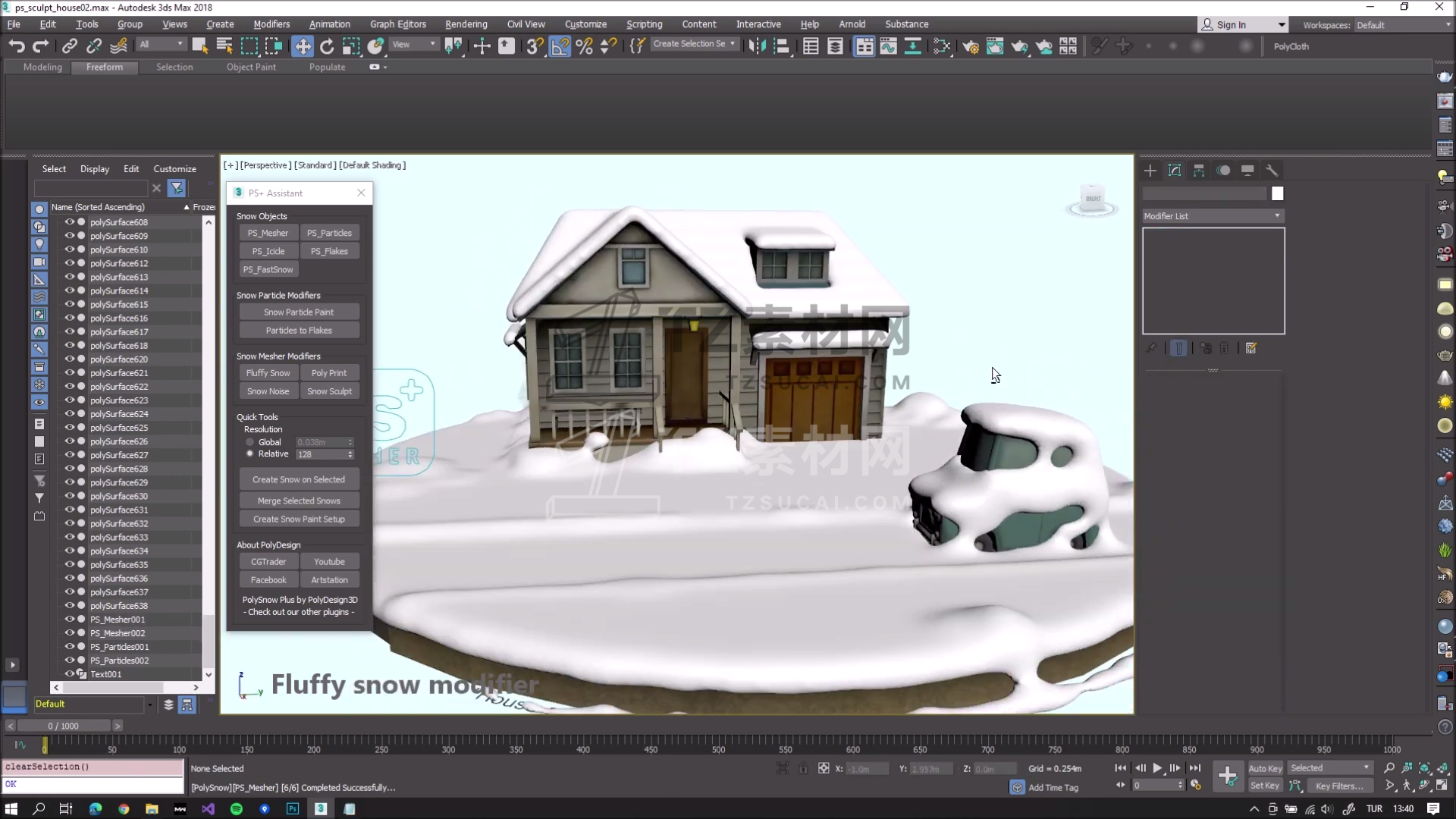Hide polySurface608 with its eye icon
Viewport: 1456px width, 819px height.
click(x=69, y=222)
